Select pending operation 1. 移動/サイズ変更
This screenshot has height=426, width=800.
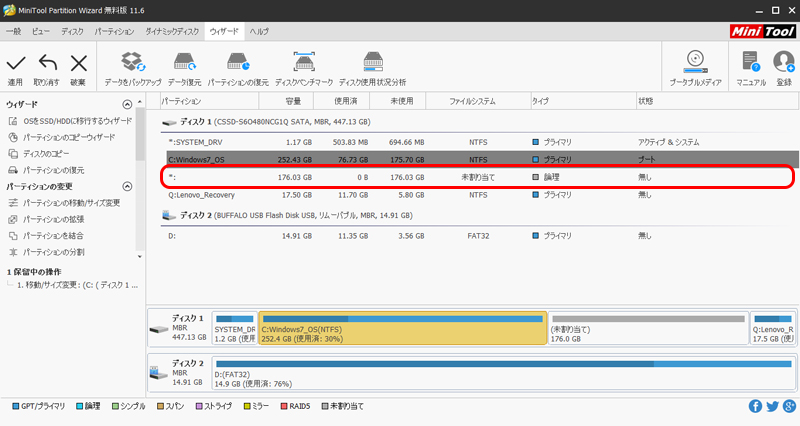coord(77,285)
